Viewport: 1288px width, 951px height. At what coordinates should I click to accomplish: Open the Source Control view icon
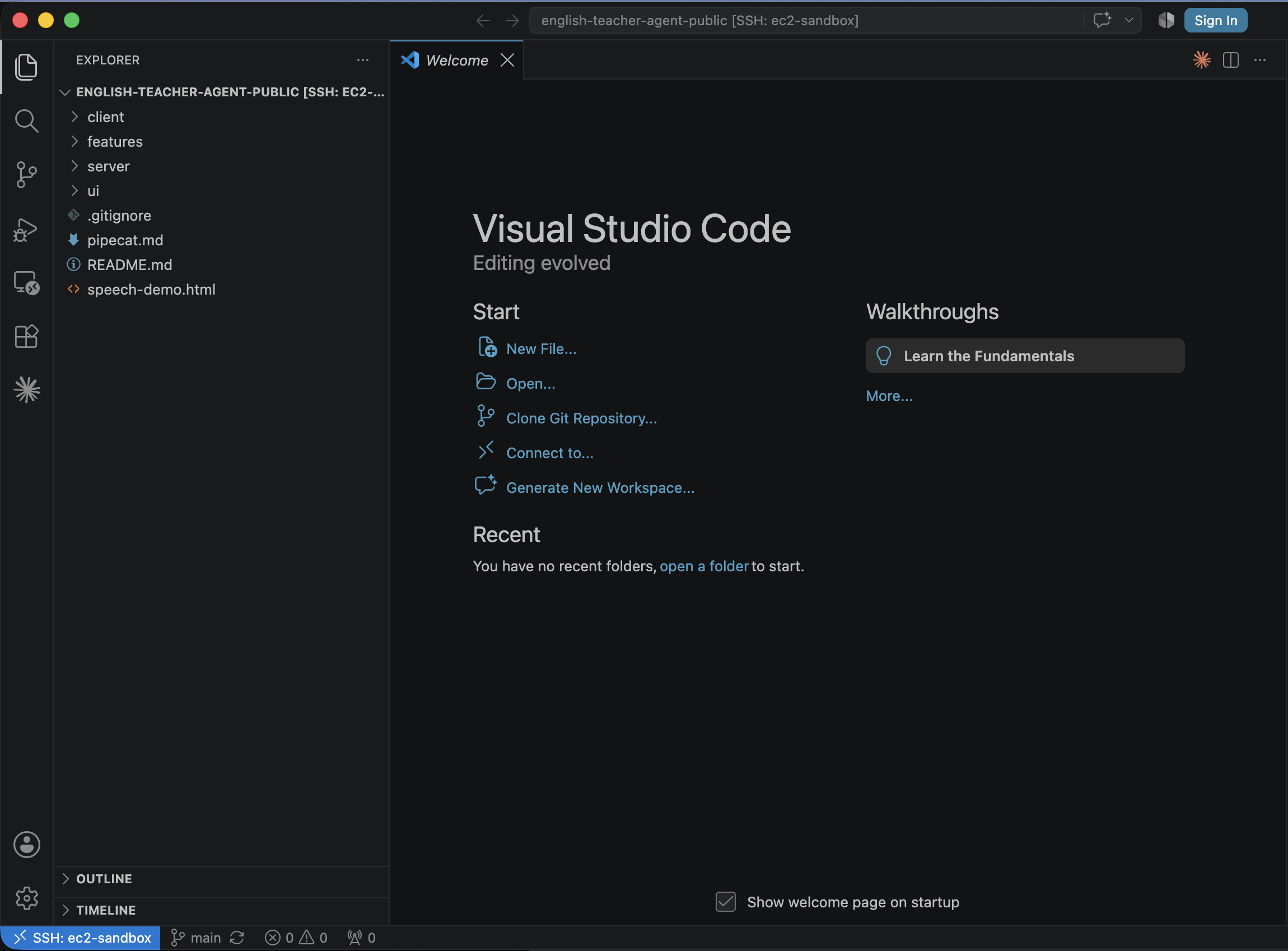26,174
